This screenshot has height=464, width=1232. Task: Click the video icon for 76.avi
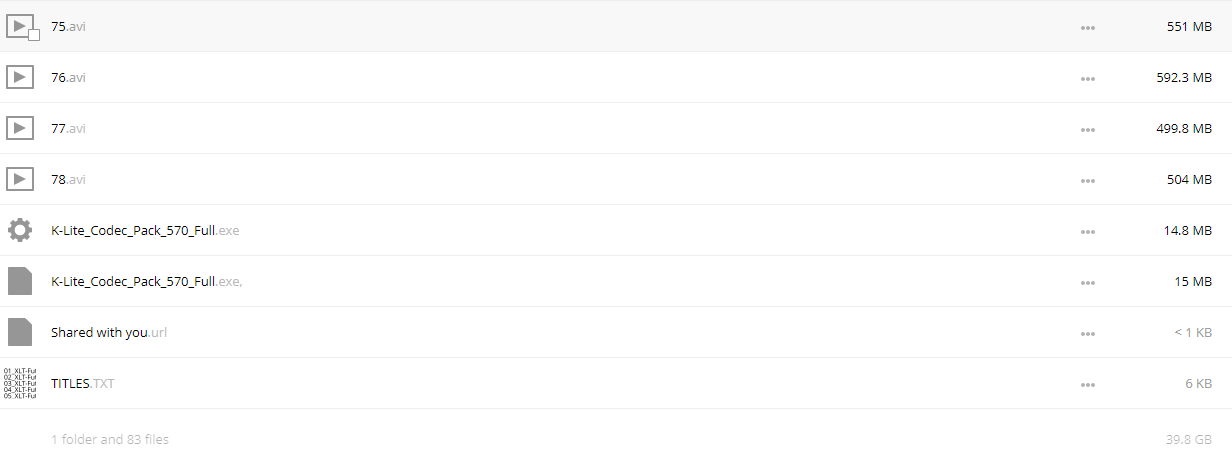20,77
